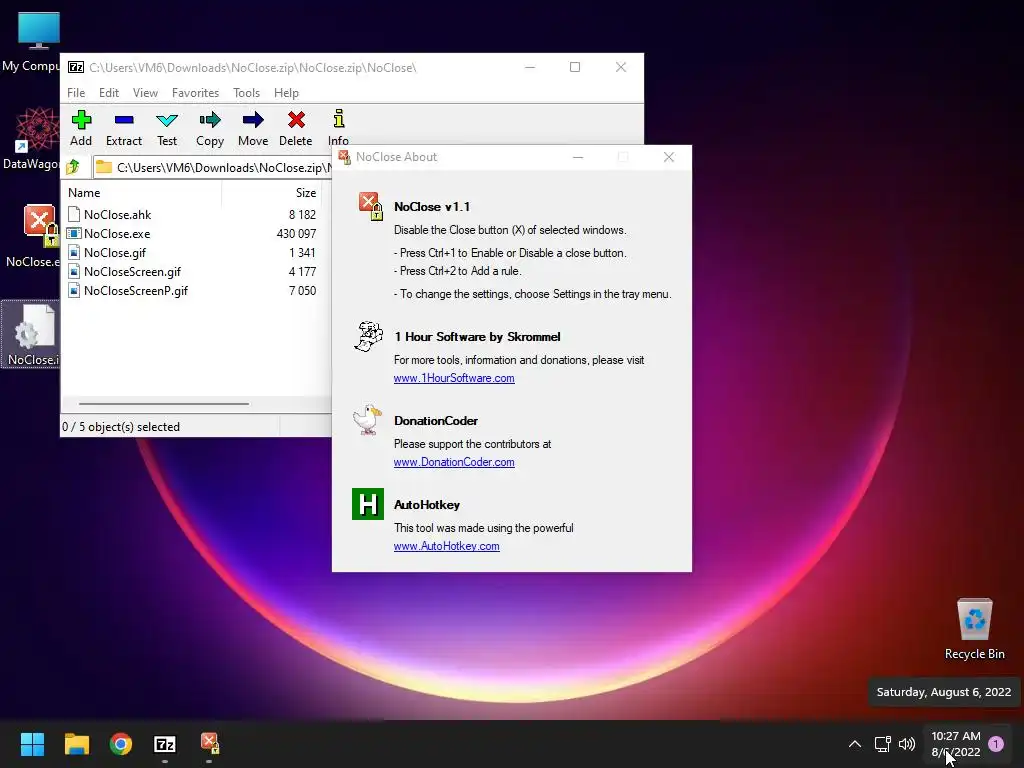The width and height of the screenshot is (1024, 768).
Task: Click the NoClose logo icon in About
Action: [x=370, y=206]
